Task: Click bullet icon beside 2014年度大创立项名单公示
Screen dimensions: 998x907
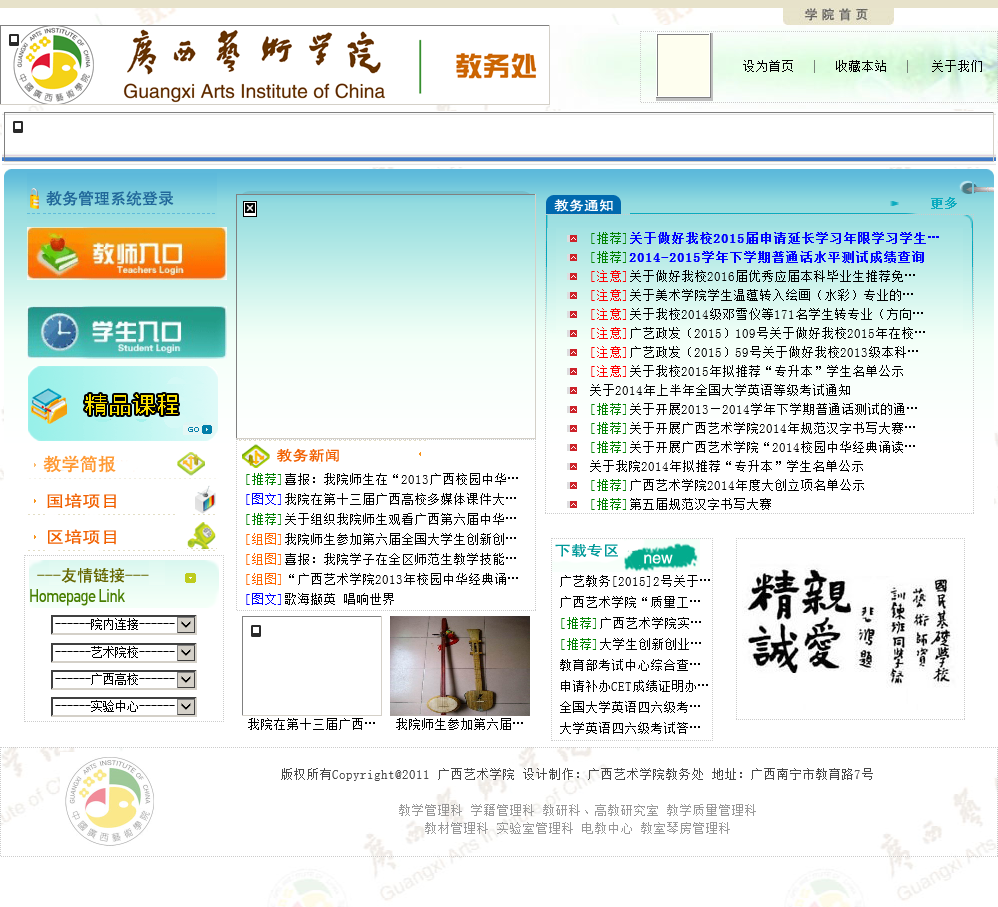Action: coord(573,486)
